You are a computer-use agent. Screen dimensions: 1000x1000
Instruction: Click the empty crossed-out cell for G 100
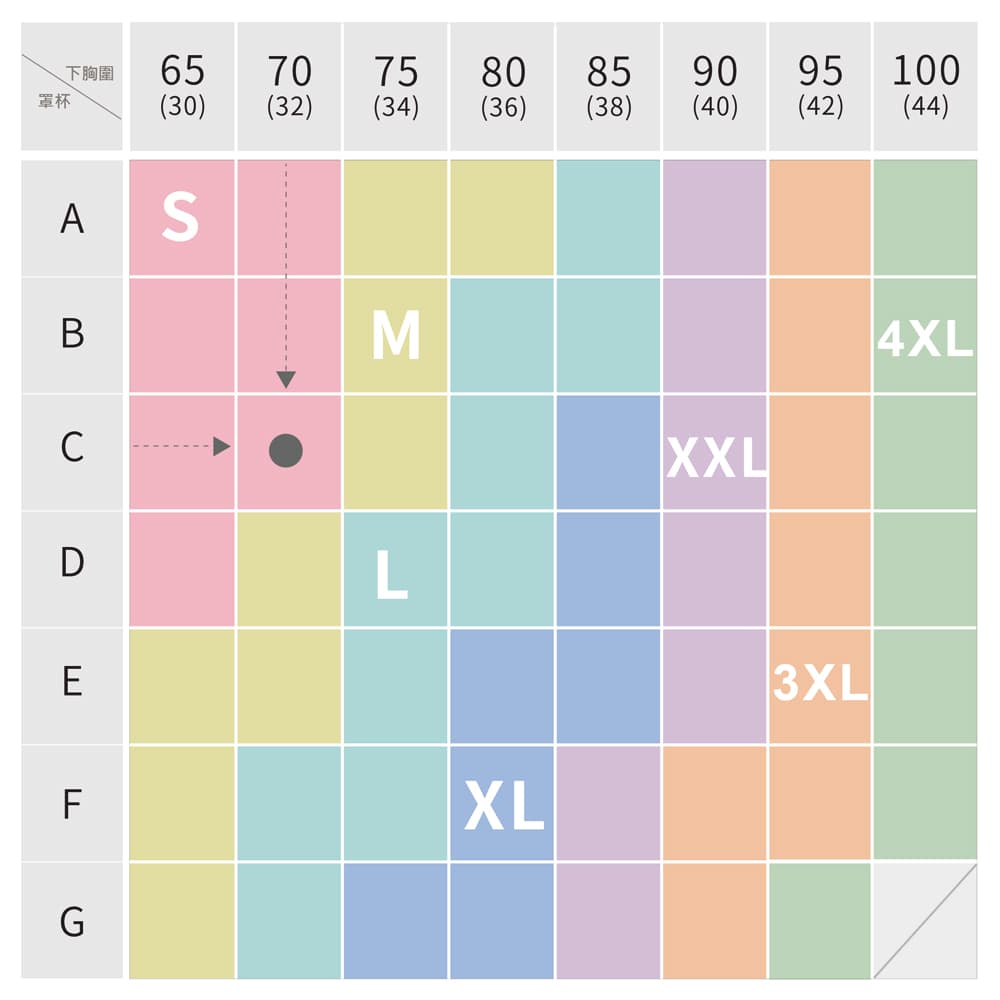925,921
